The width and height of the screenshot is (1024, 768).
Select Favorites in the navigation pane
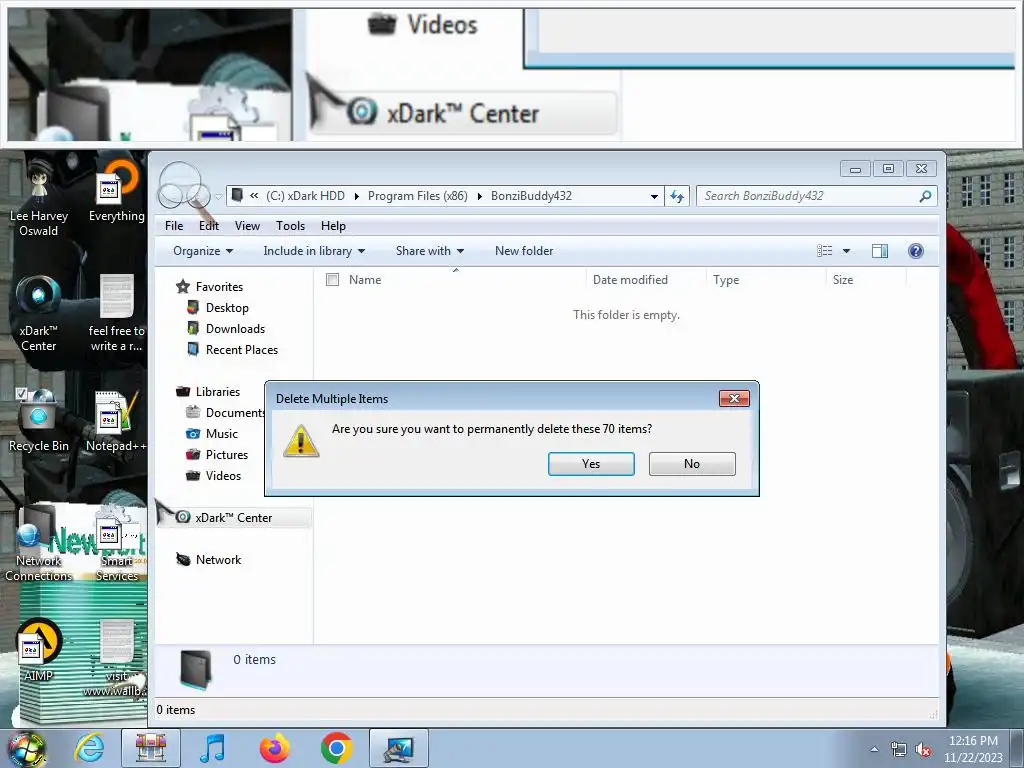tap(219, 287)
